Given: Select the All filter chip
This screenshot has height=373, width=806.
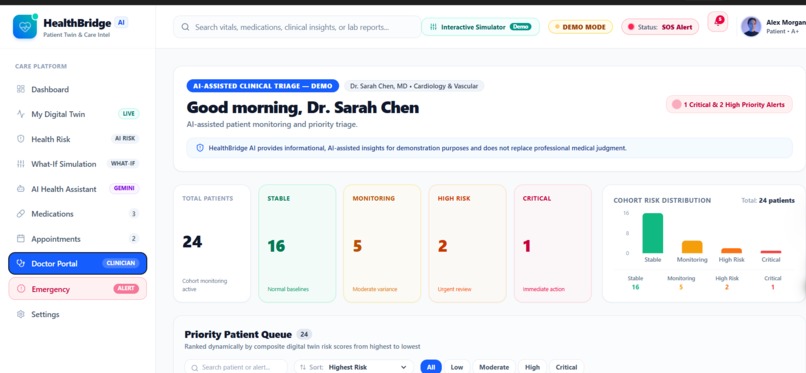Looking at the screenshot, I should pos(431,367).
